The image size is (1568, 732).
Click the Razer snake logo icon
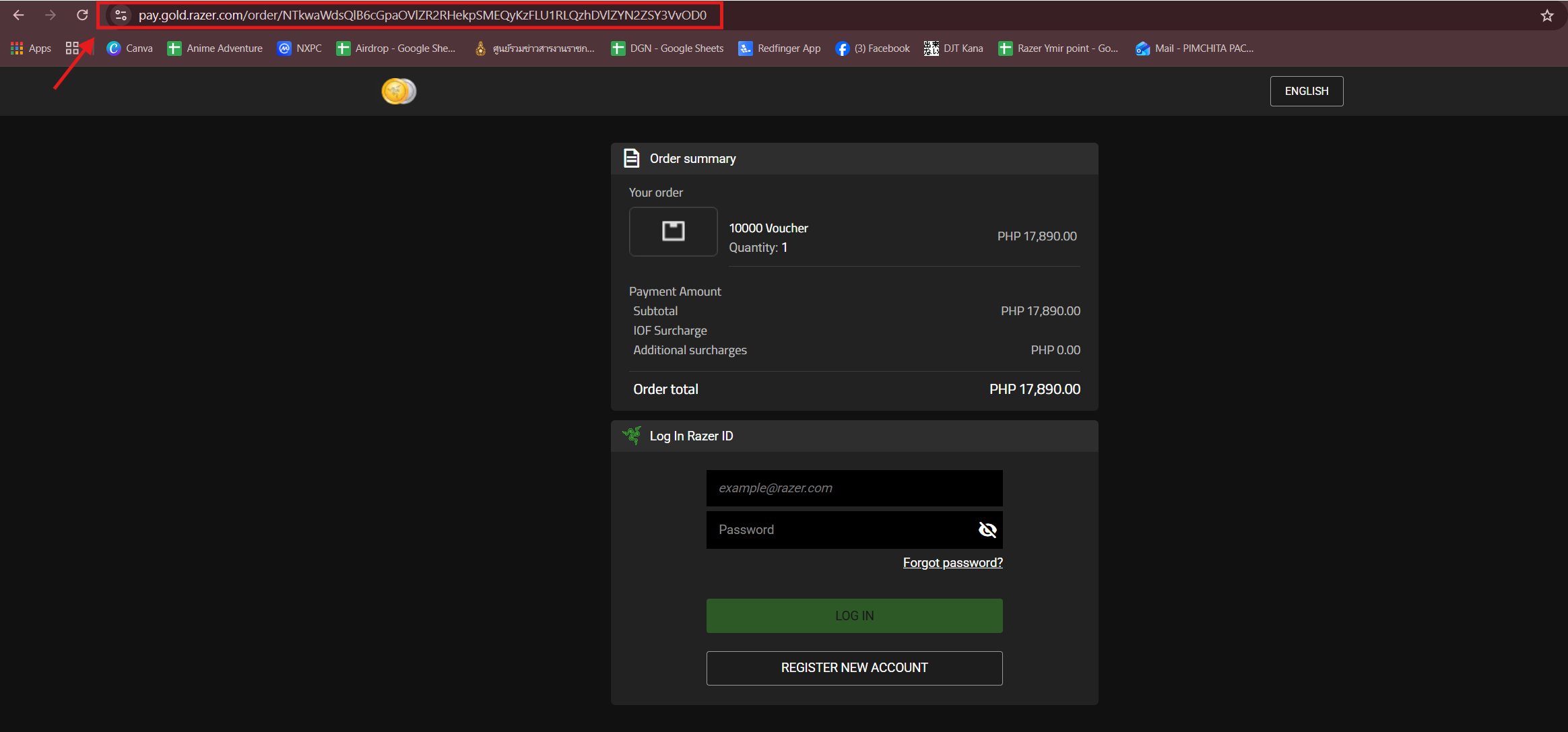(x=632, y=436)
